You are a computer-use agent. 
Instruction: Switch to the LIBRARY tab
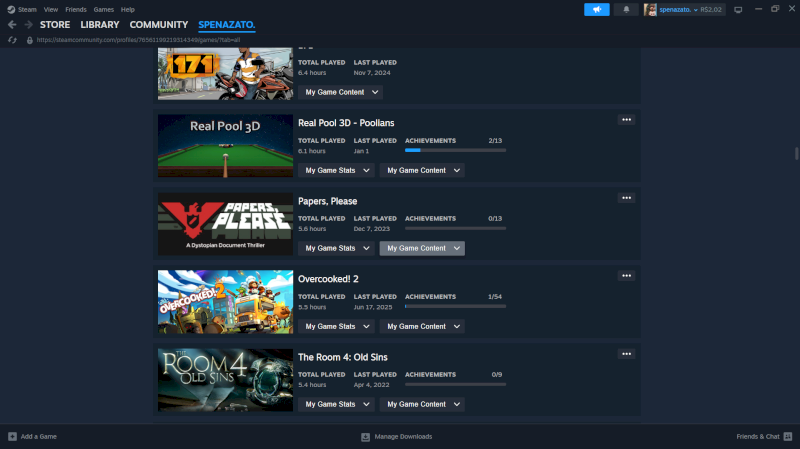(99, 24)
